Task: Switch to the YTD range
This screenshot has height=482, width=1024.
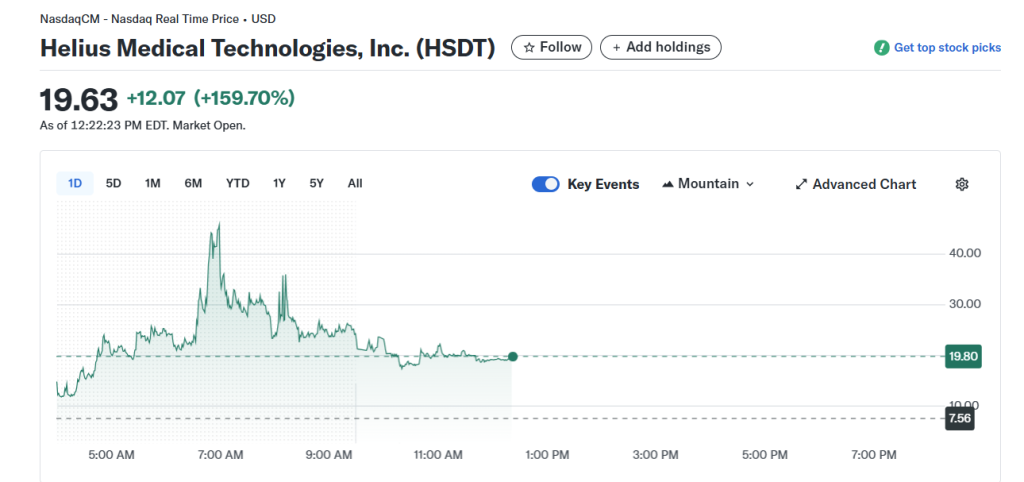Action: click(x=237, y=183)
